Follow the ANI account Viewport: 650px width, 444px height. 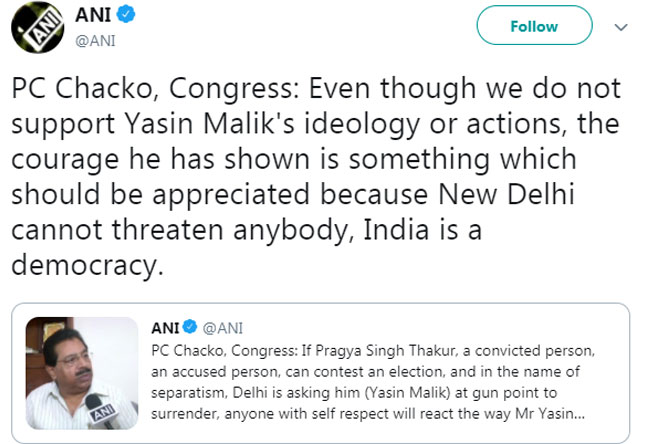pos(533,27)
